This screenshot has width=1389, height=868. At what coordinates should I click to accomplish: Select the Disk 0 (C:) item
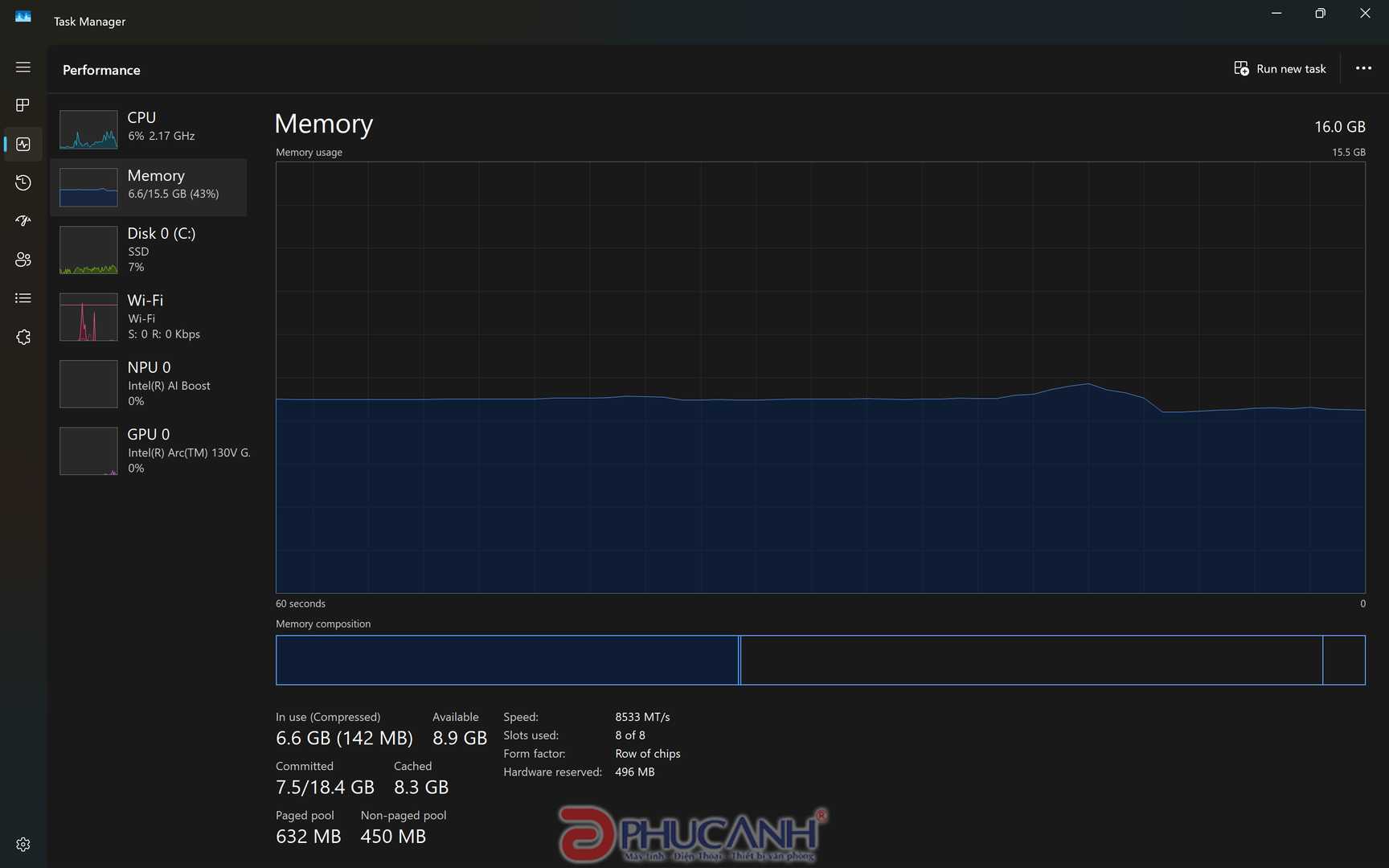tap(149, 250)
